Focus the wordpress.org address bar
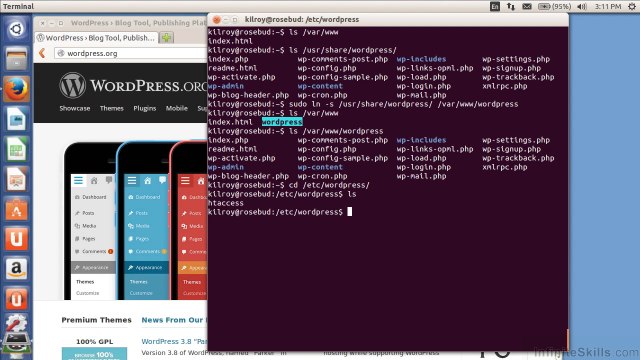This screenshot has height=360, width=640. [x=131, y=53]
